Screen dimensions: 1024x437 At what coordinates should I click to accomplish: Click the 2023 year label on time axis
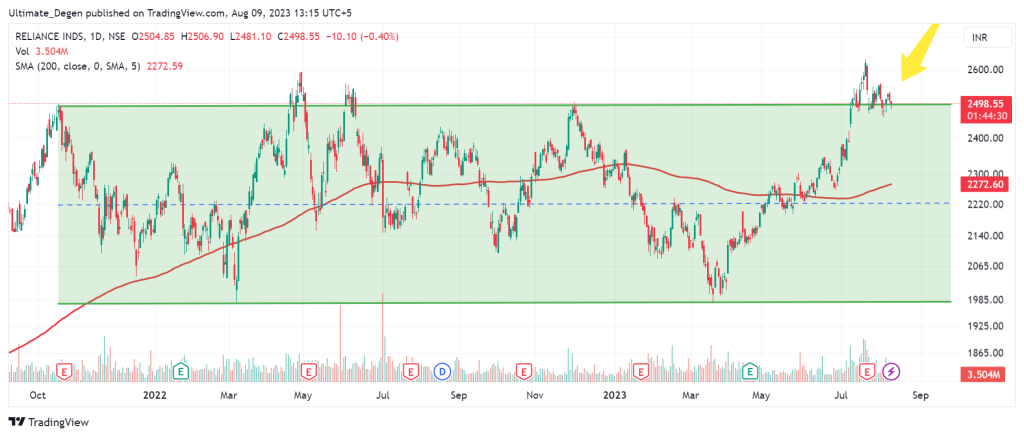(615, 395)
